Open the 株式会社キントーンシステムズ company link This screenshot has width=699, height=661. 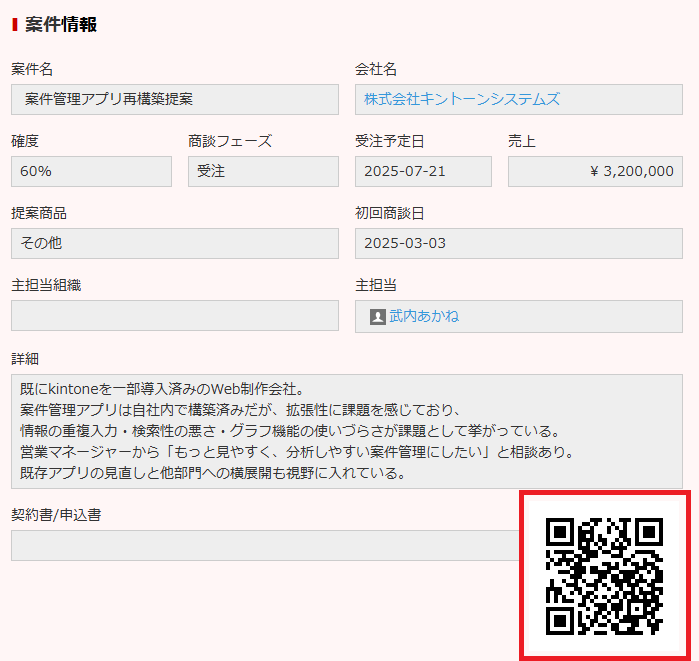[x=462, y=99]
